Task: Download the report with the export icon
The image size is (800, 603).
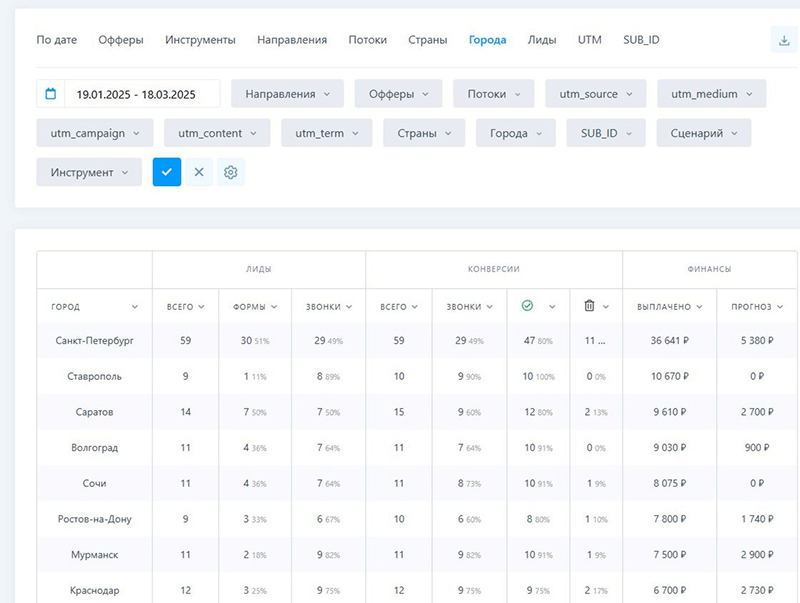Action: coord(784,40)
